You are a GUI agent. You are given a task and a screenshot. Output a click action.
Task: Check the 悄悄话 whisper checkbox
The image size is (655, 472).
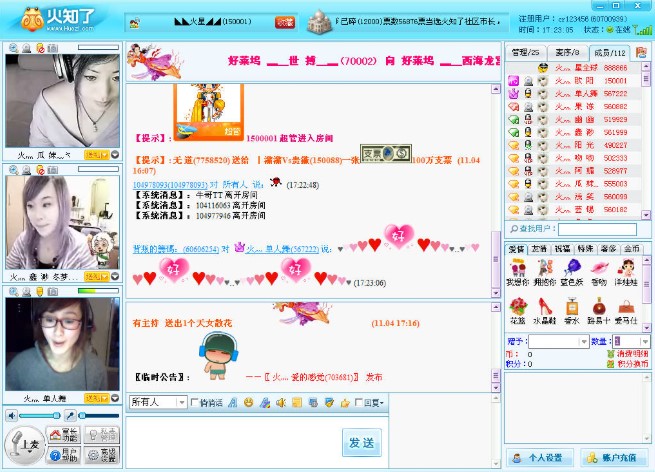click(x=194, y=402)
